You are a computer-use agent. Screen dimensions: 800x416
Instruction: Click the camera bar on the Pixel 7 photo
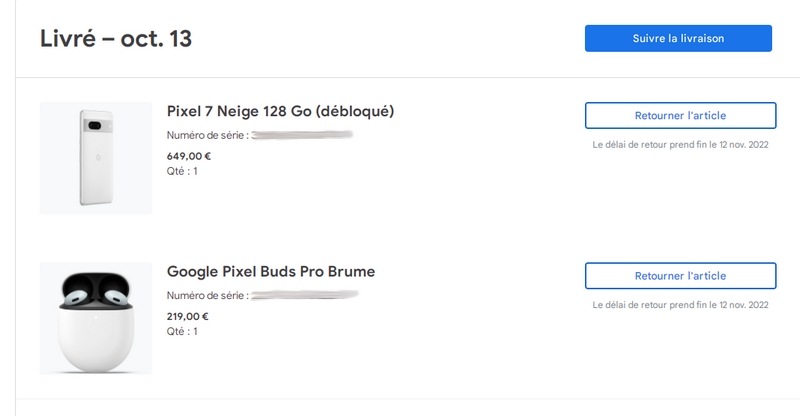pos(97,127)
